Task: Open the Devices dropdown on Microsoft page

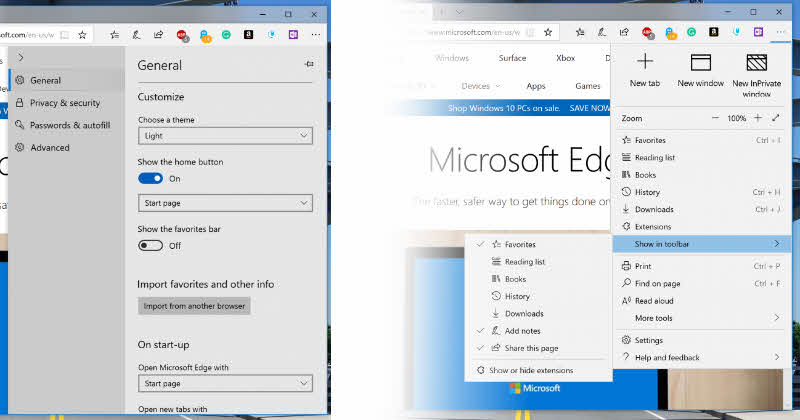Action: (x=481, y=86)
